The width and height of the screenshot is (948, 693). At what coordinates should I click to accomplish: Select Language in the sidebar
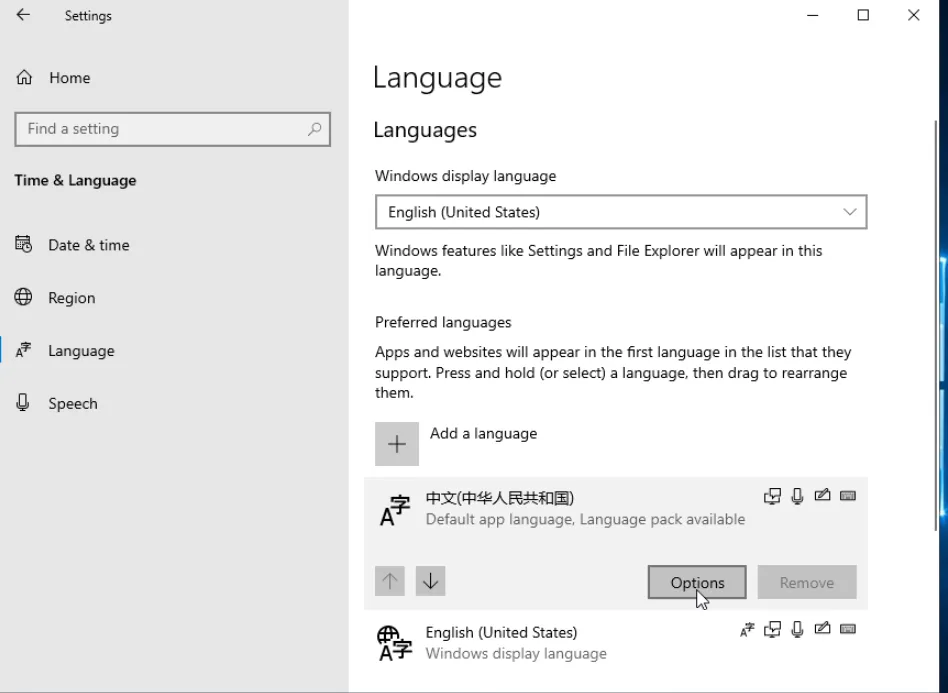pyautogui.click(x=81, y=351)
